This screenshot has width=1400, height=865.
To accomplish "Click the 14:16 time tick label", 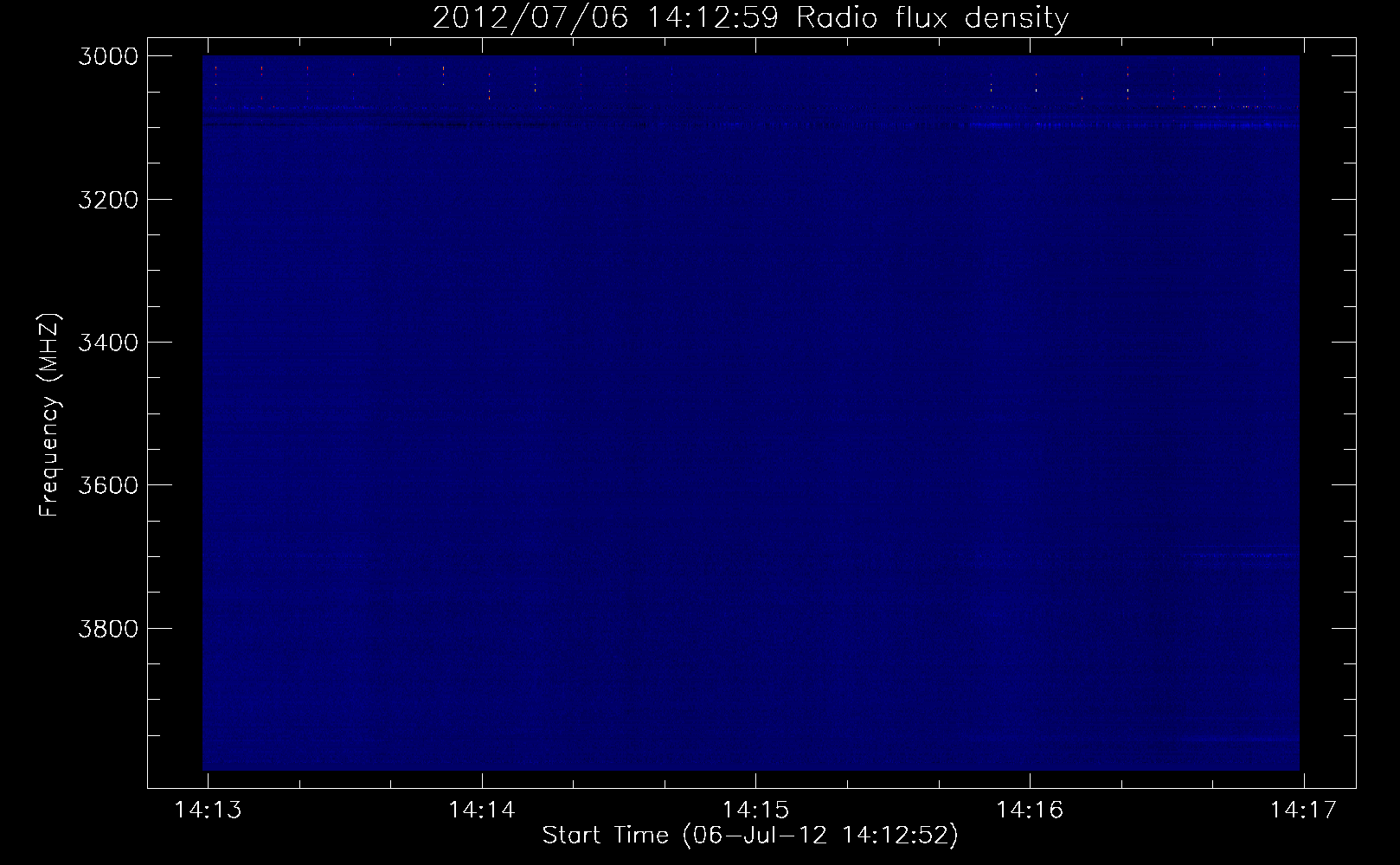I will [x=1030, y=811].
